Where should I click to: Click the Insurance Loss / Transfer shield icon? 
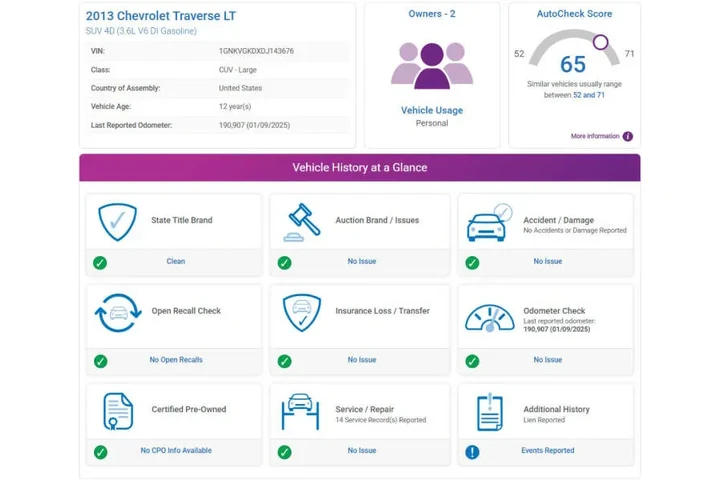pyautogui.click(x=302, y=313)
